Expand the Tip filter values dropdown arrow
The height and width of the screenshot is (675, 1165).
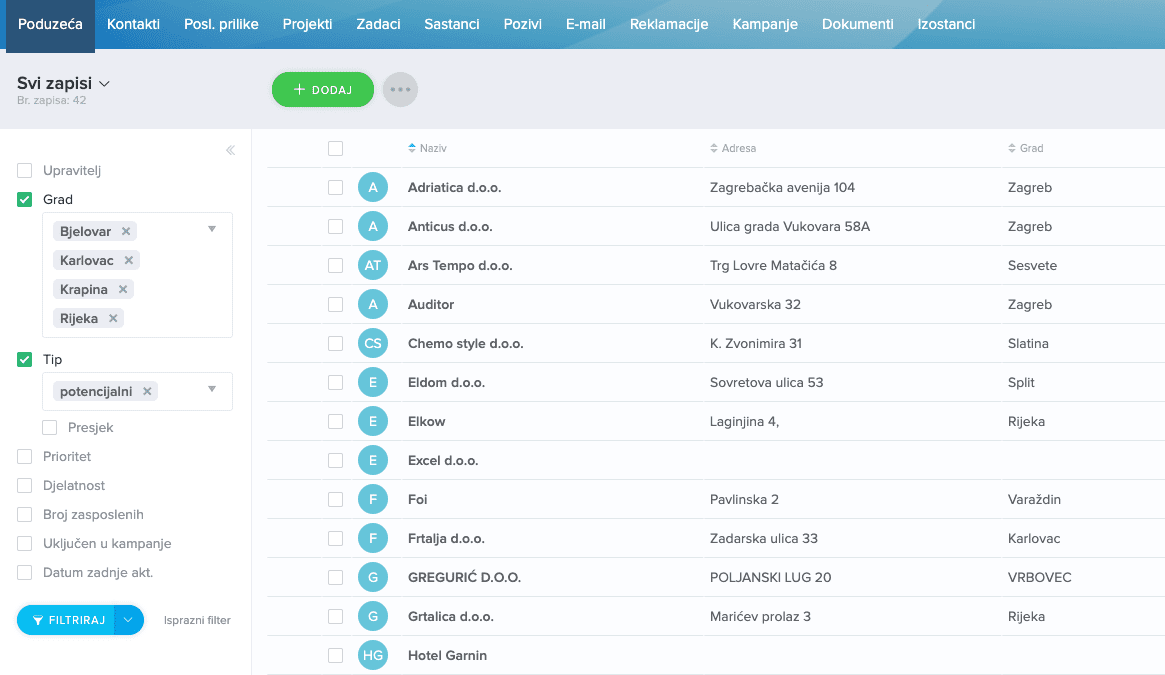tap(212, 389)
